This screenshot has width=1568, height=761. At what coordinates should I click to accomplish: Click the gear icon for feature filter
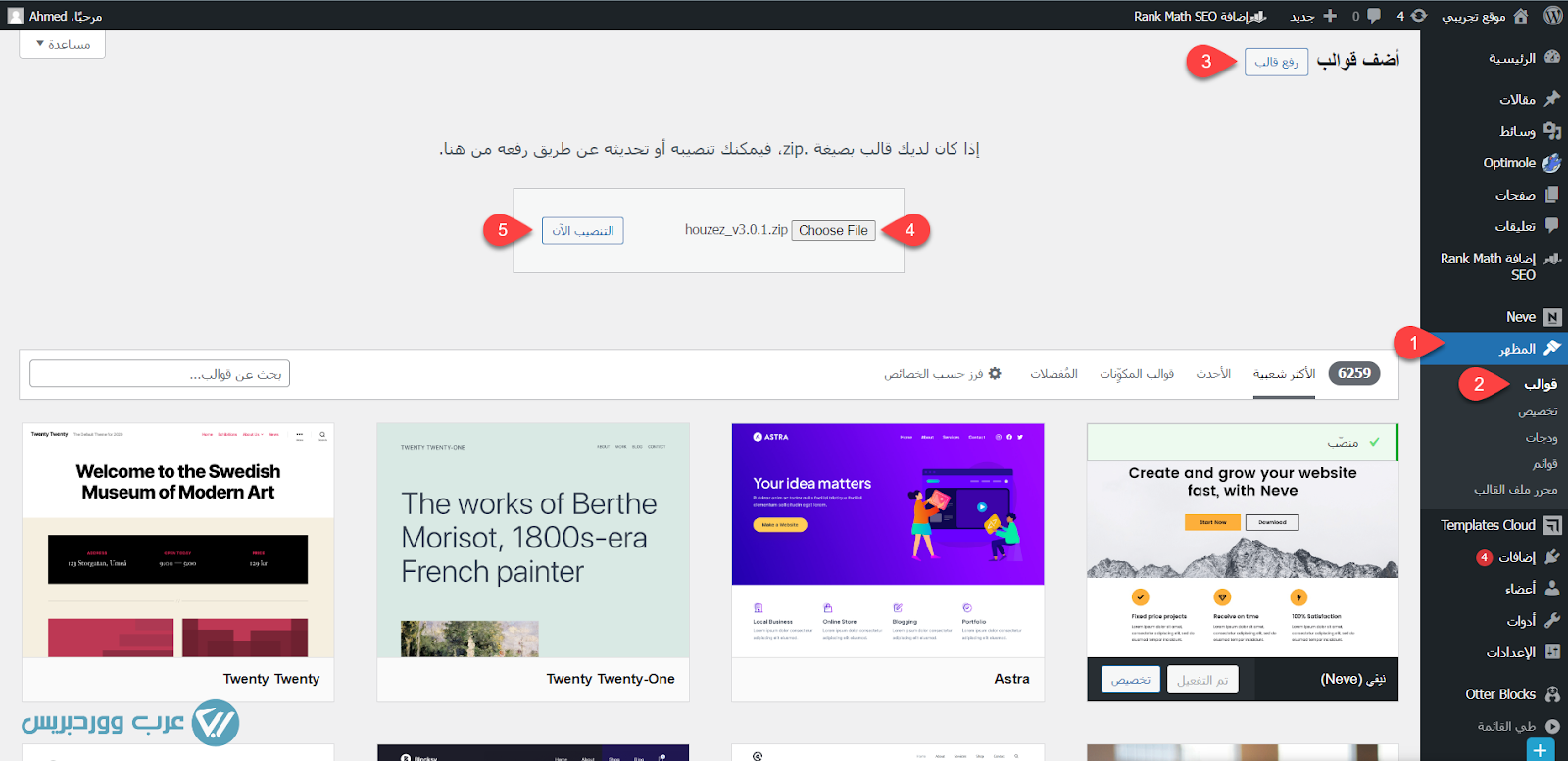[x=995, y=374]
